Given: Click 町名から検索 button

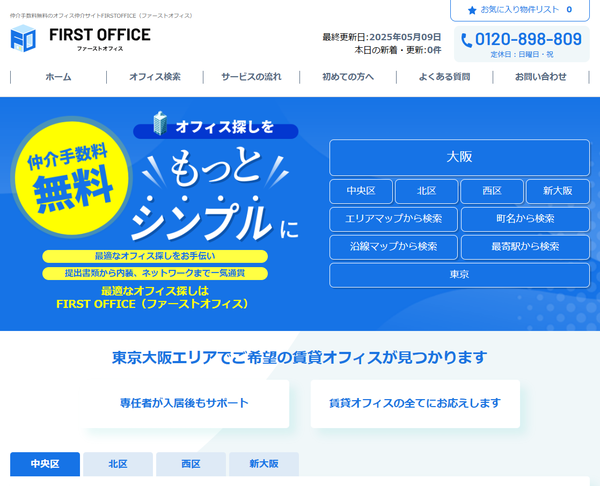Looking at the screenshot, I should 525,219.
